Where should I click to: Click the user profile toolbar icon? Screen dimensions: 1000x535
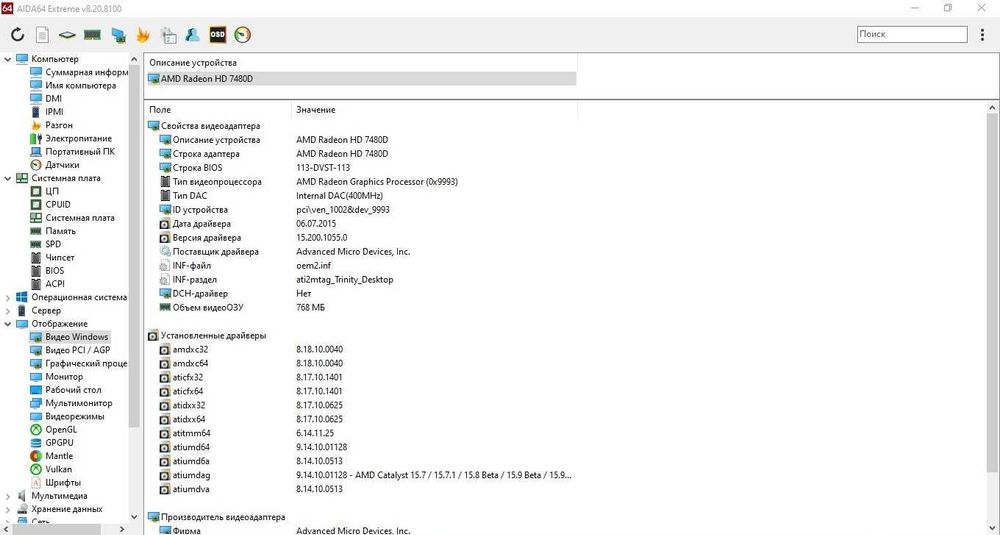(x=193, y=34)
